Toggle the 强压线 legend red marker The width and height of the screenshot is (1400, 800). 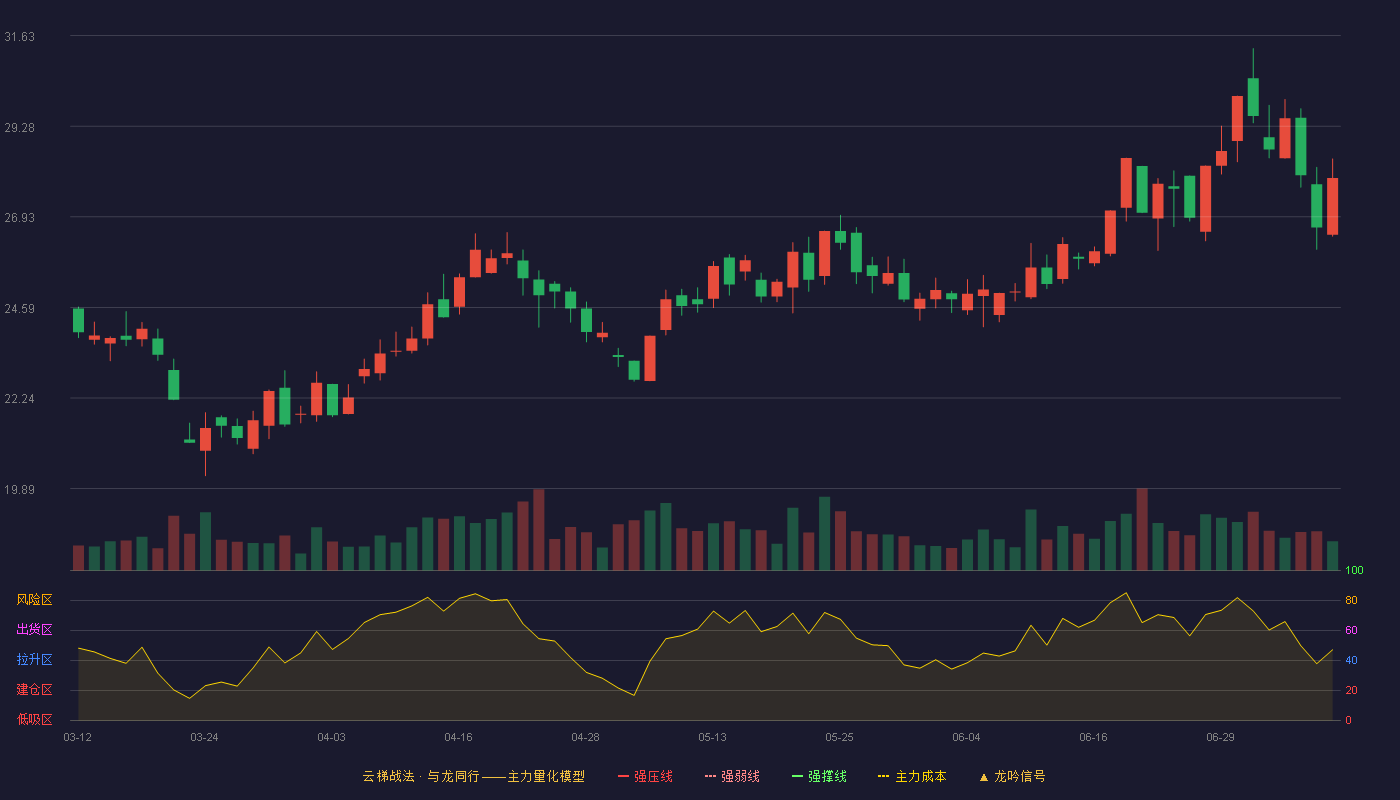pos(623,776)
